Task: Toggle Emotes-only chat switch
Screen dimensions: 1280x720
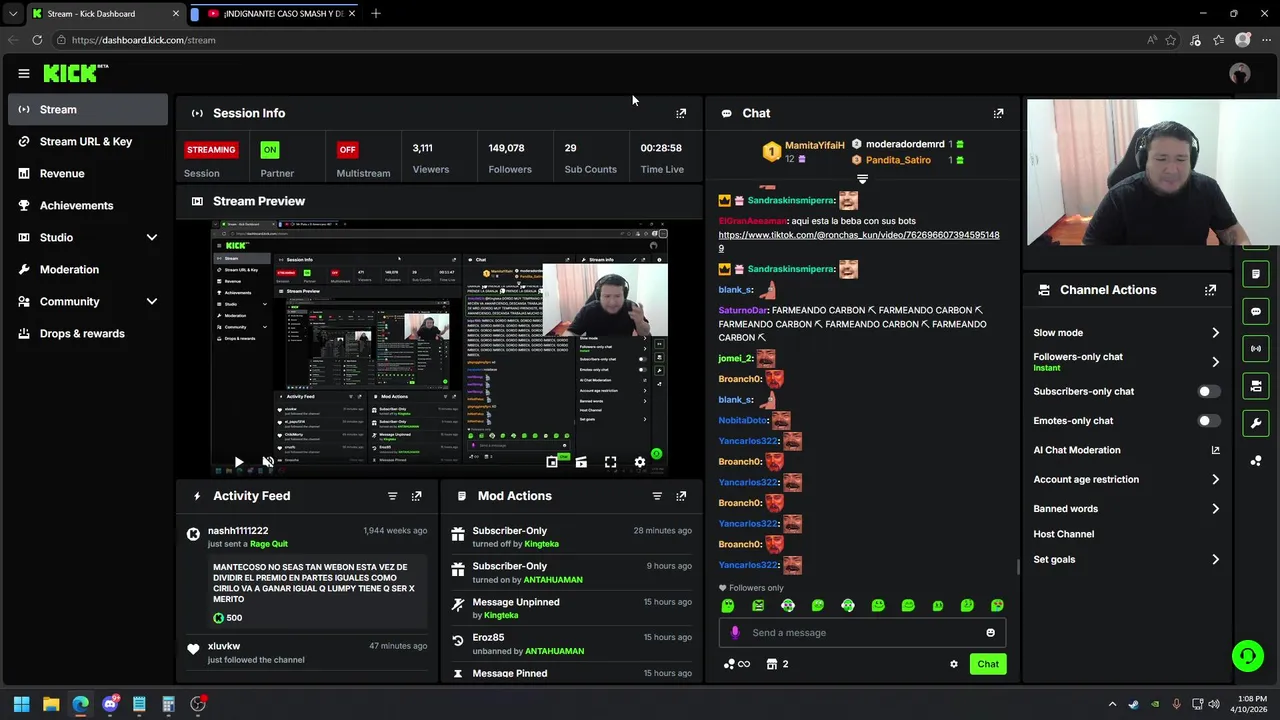Action: coord(1208,421)
